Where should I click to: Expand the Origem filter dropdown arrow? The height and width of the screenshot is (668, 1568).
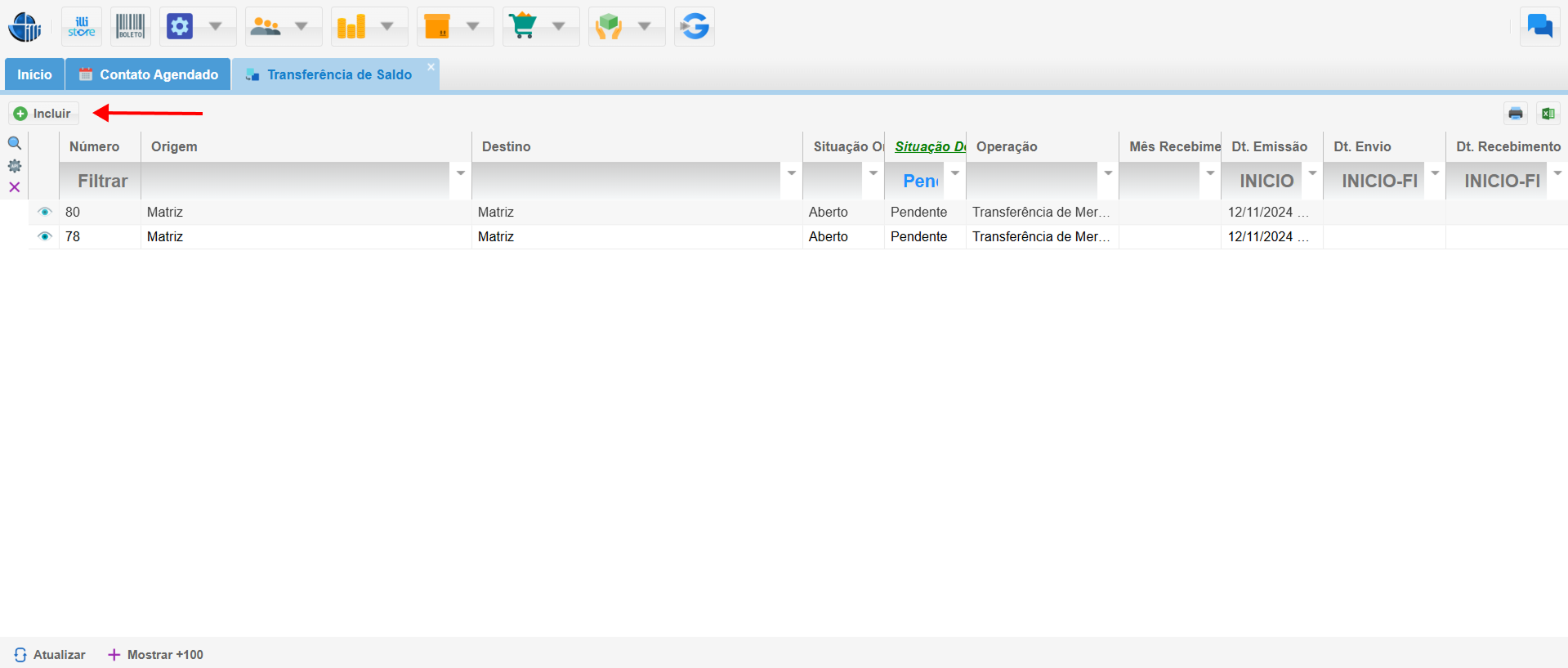click(461, 173)
